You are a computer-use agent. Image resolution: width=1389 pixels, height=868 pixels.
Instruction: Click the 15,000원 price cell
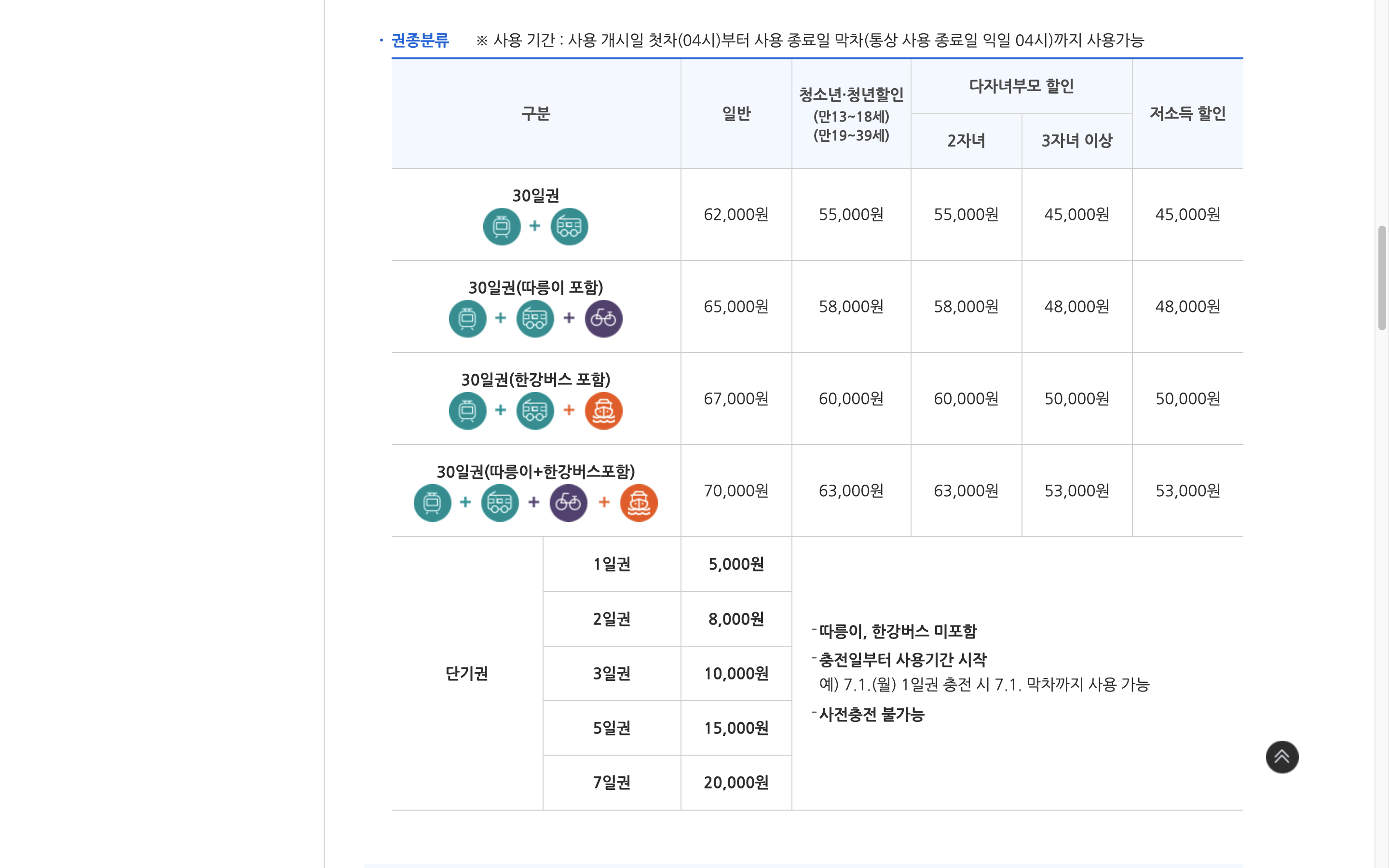[736, 728]
